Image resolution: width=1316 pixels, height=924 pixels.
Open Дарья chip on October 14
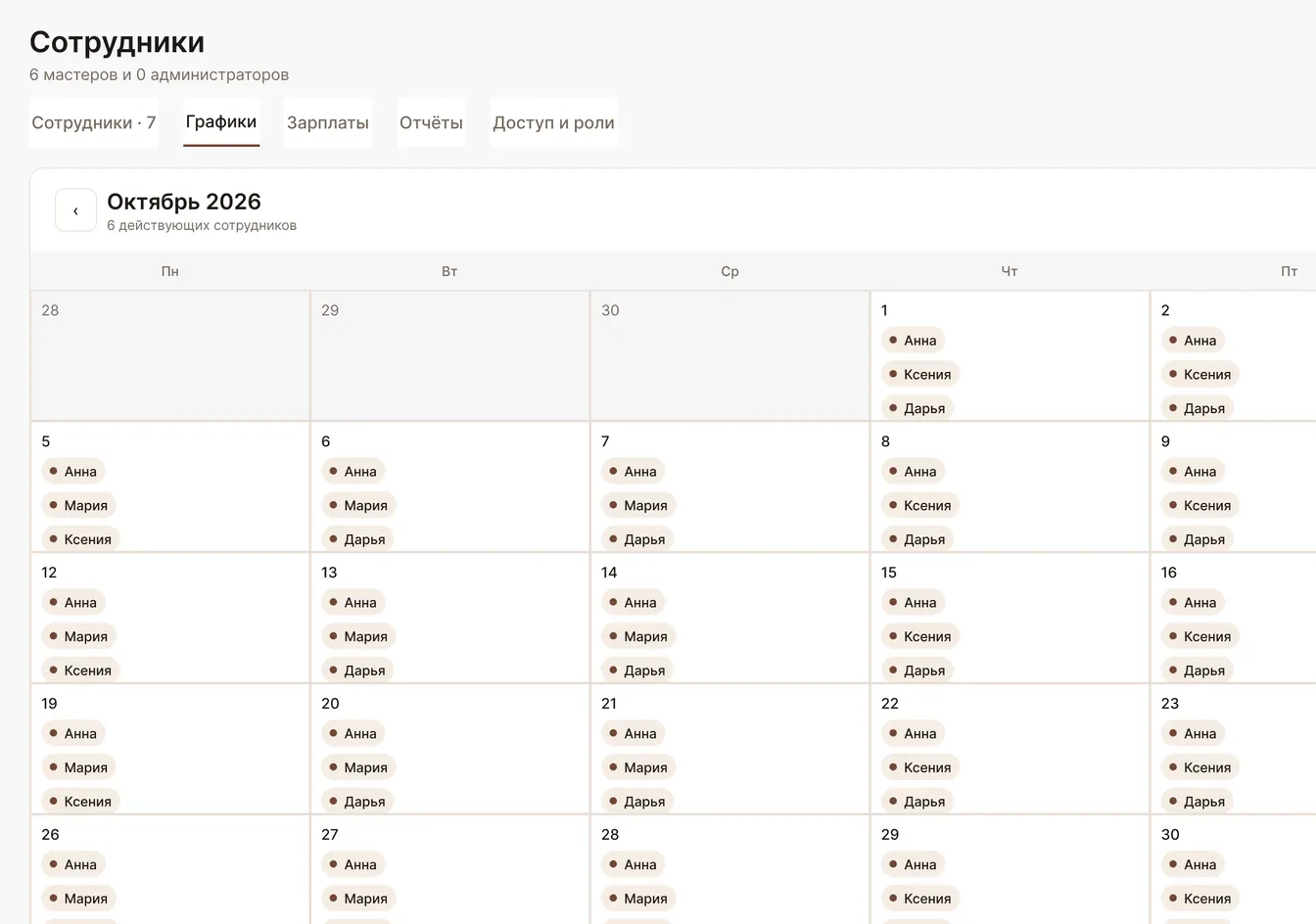[x=637, y=670]
